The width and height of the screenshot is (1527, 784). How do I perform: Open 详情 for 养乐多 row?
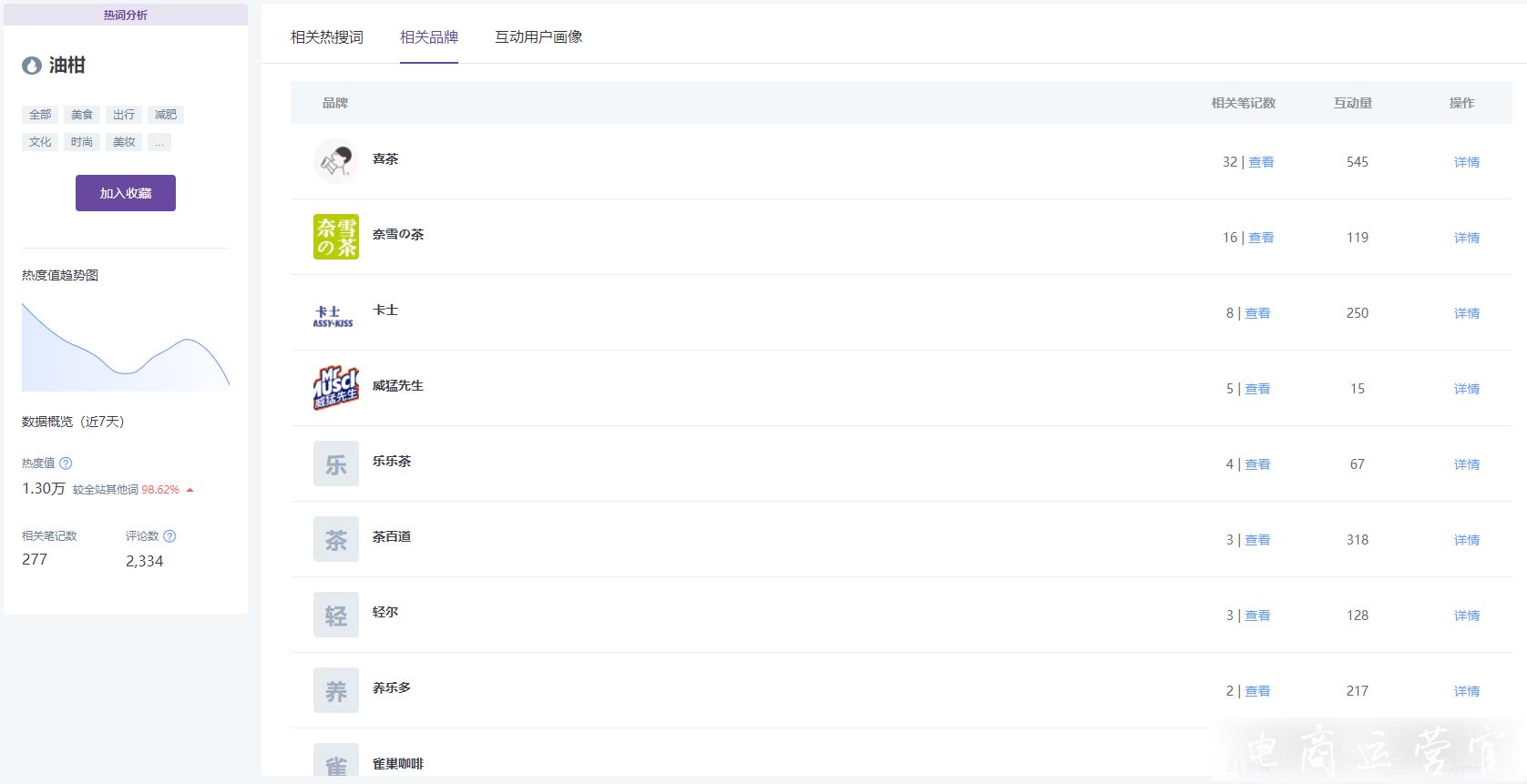1467,691
